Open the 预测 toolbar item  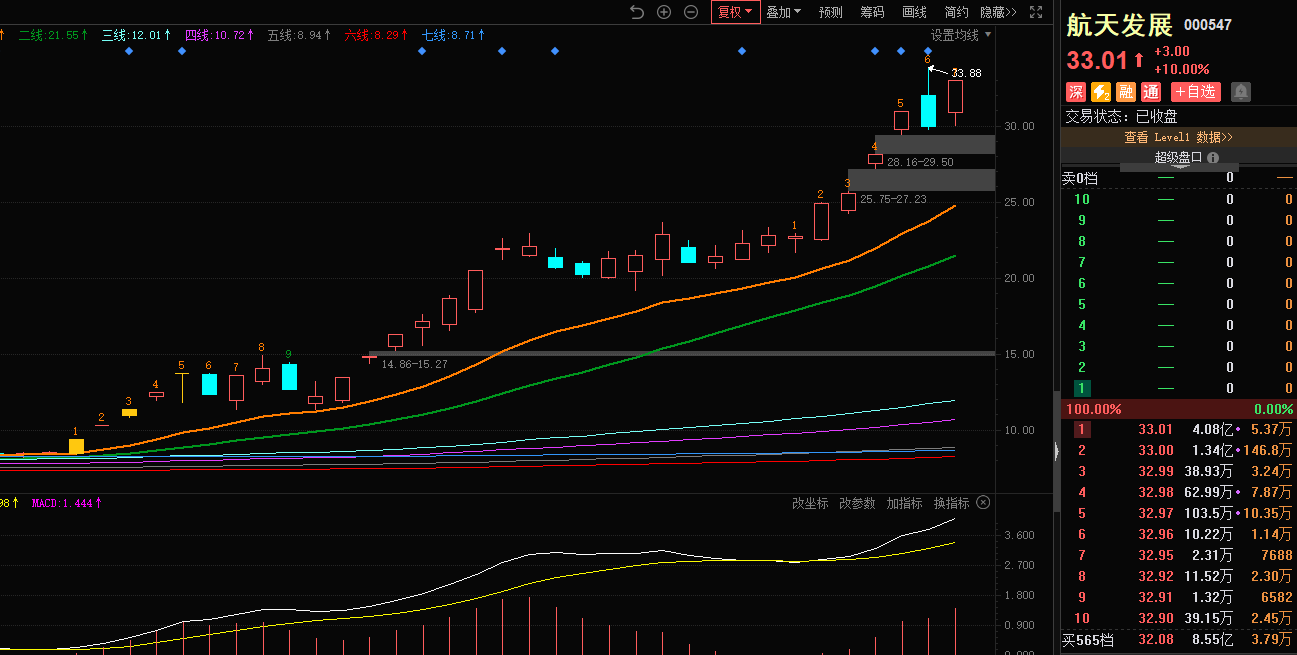tap(830, 12)
